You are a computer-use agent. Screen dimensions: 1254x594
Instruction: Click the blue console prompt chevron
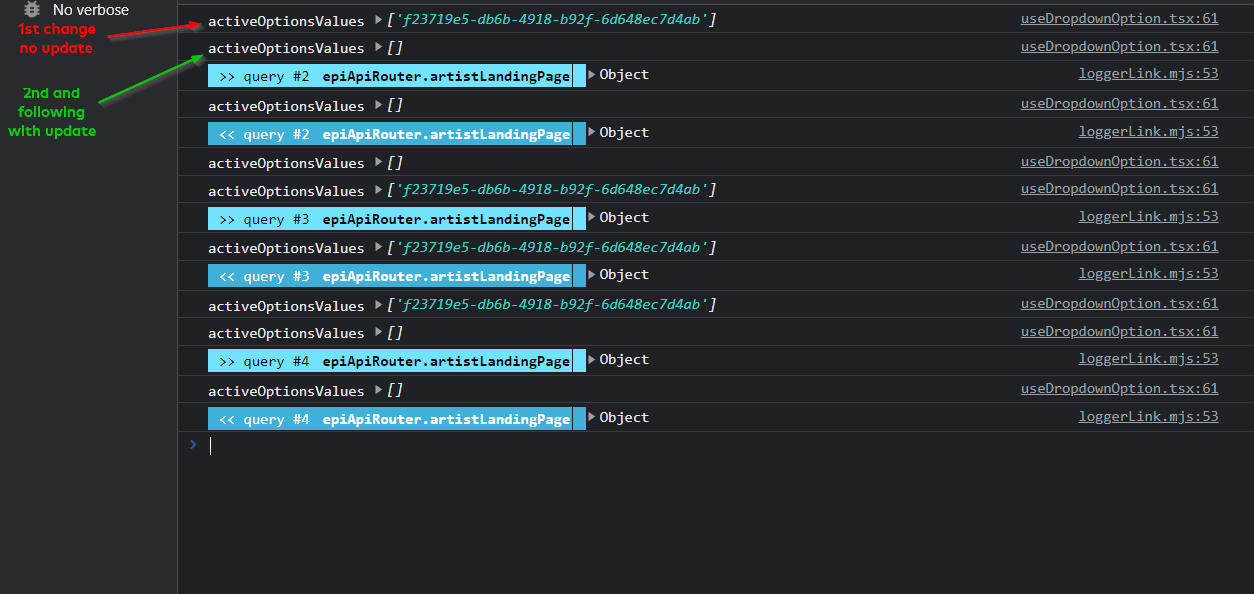[x=193, y=445]
